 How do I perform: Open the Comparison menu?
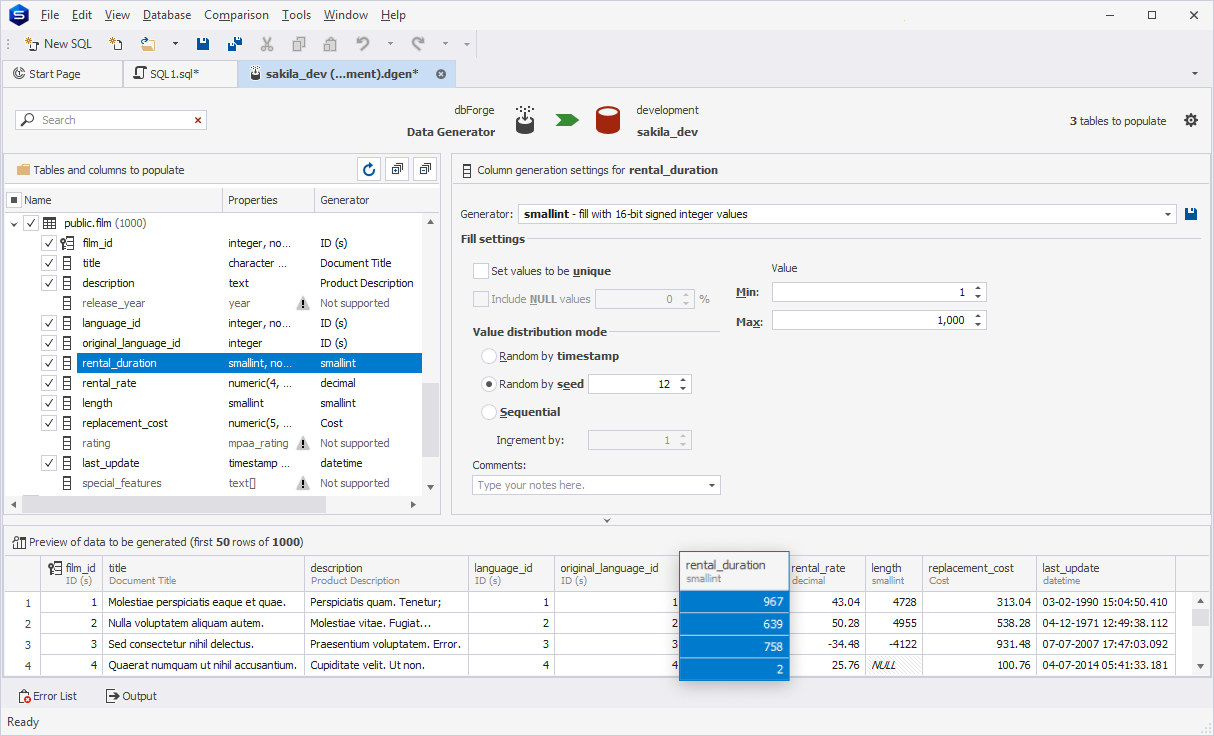(236, 15)
